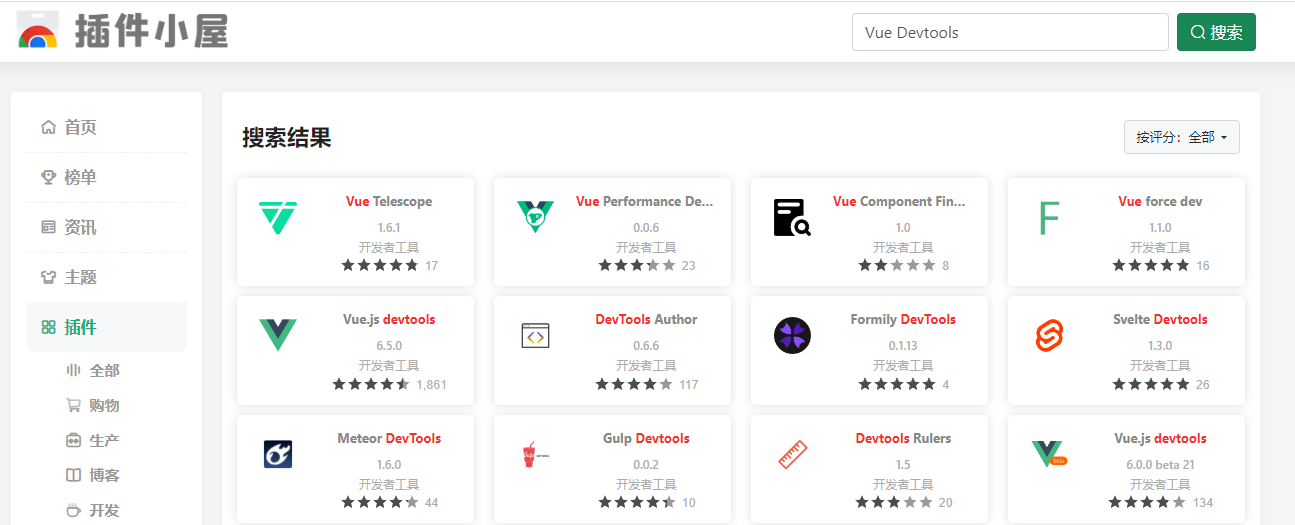Click the shirt icon beside 主题
This screenshot has width=1295, height=525.
(x=48, y=277)
